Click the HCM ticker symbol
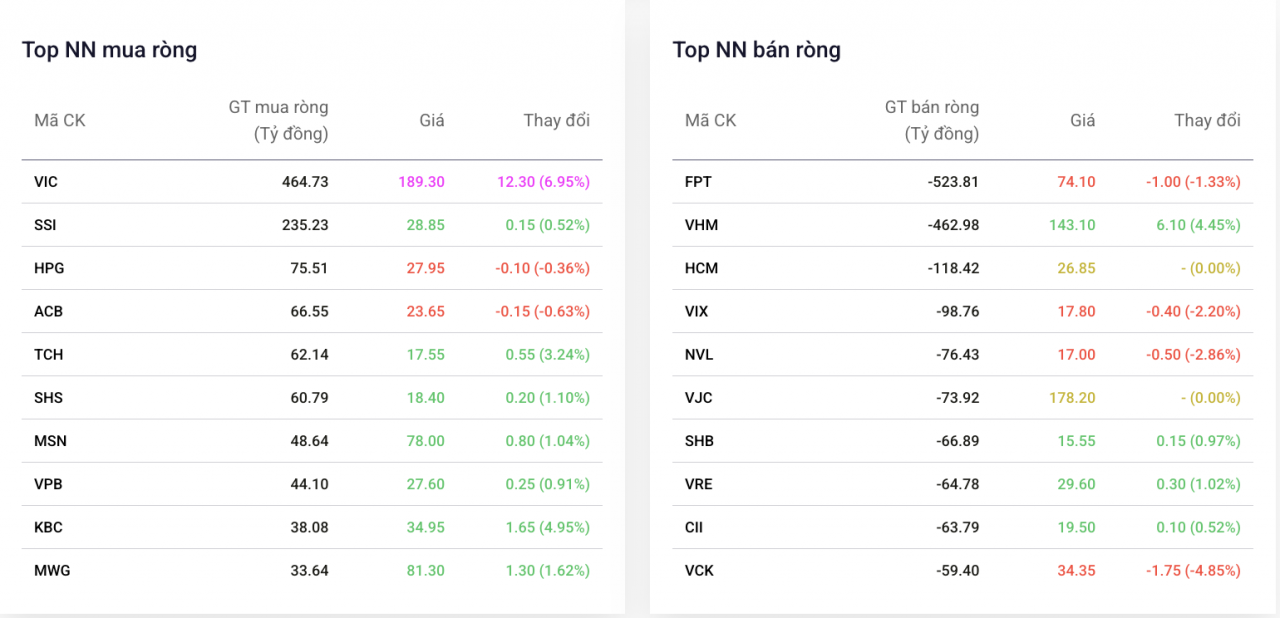Viewport: 1280px width, 618px height. [x=701, y=268]
